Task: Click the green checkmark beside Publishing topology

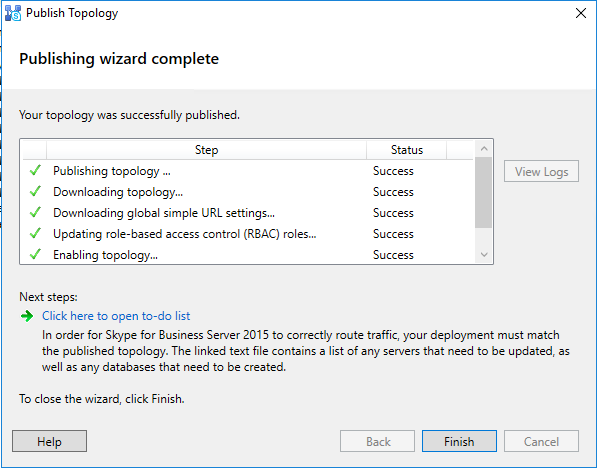Action: coord(35,170)
